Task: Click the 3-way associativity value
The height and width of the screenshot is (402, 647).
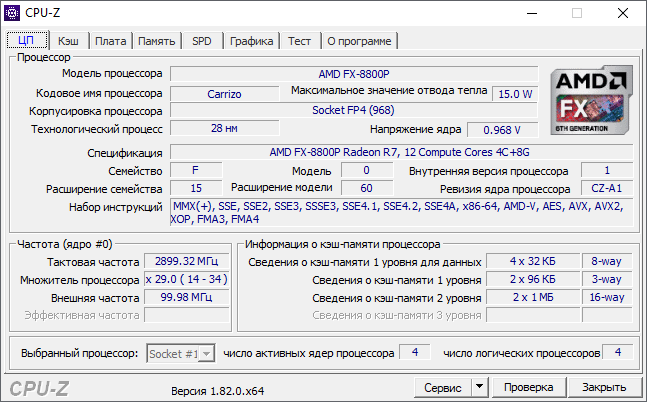Action: click(607, 279)
